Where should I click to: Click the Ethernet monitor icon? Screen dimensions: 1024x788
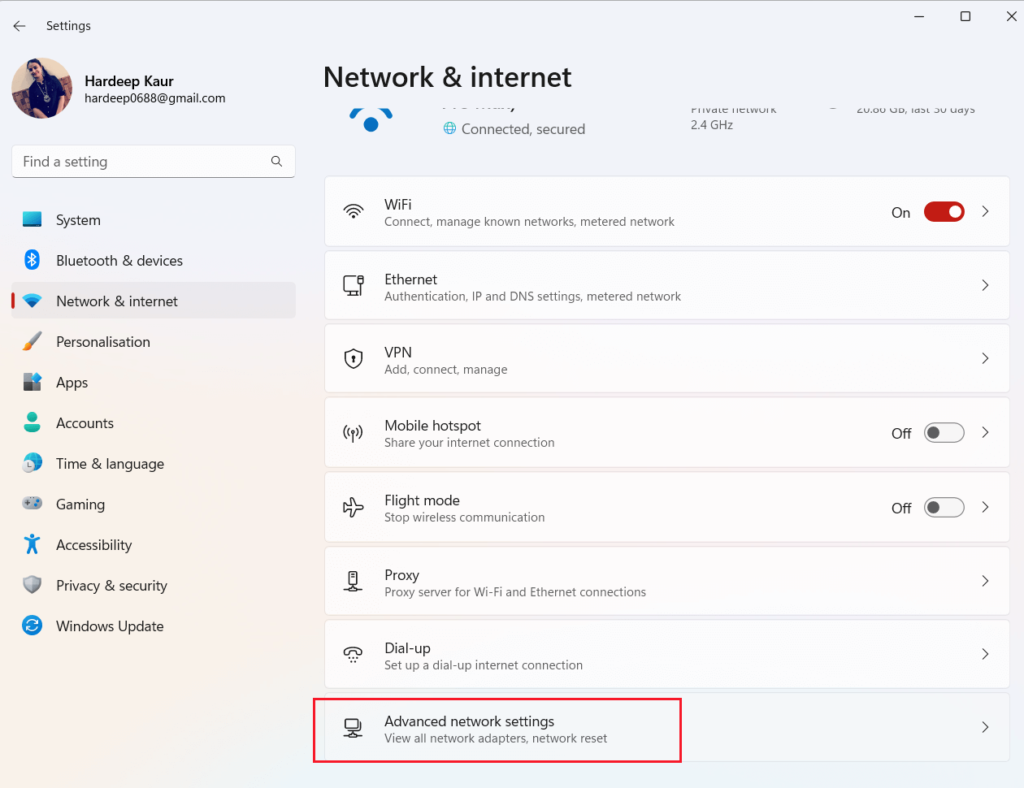[354, 285]
